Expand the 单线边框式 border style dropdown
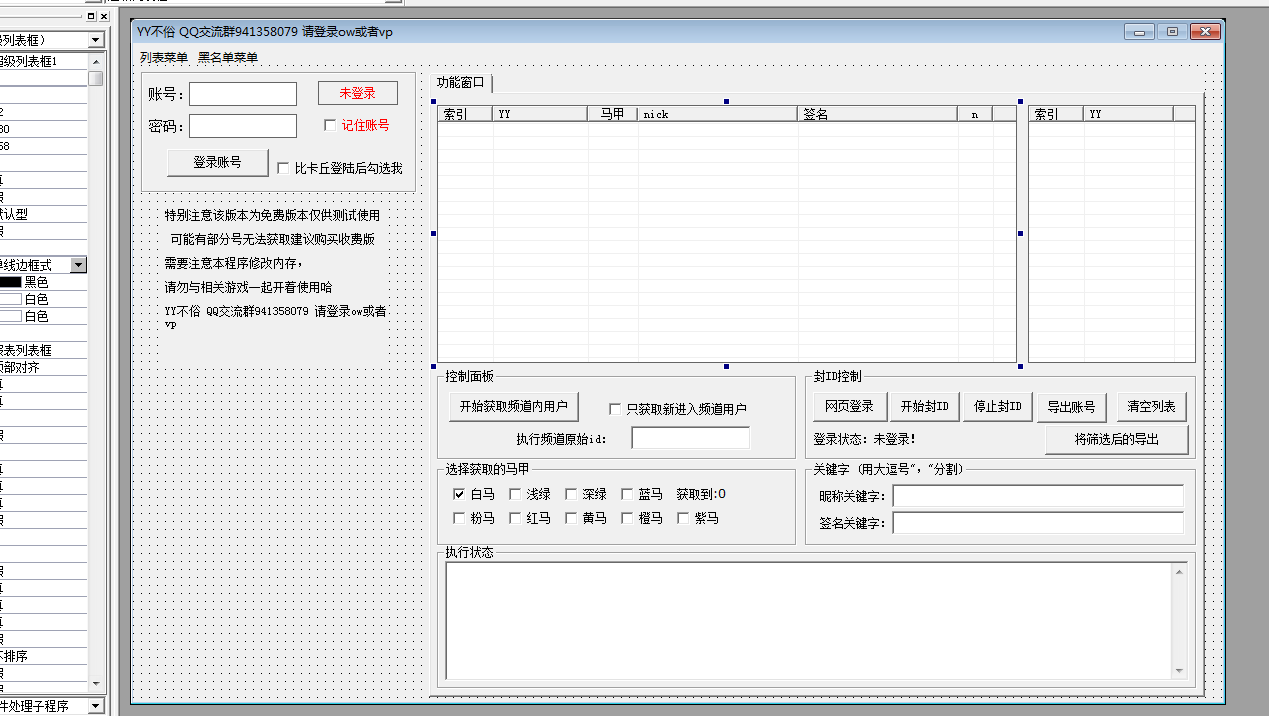This screenshot has width=1269, height=716. 78,265
